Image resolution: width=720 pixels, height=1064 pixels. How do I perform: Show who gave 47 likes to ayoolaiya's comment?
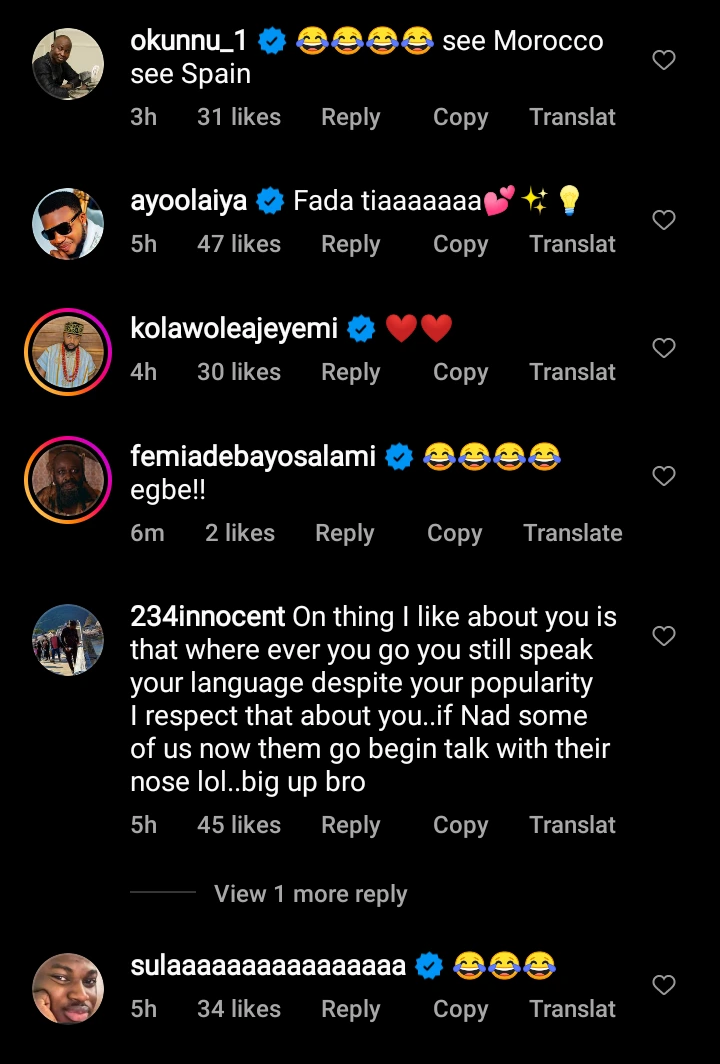[x=239, y=244]
